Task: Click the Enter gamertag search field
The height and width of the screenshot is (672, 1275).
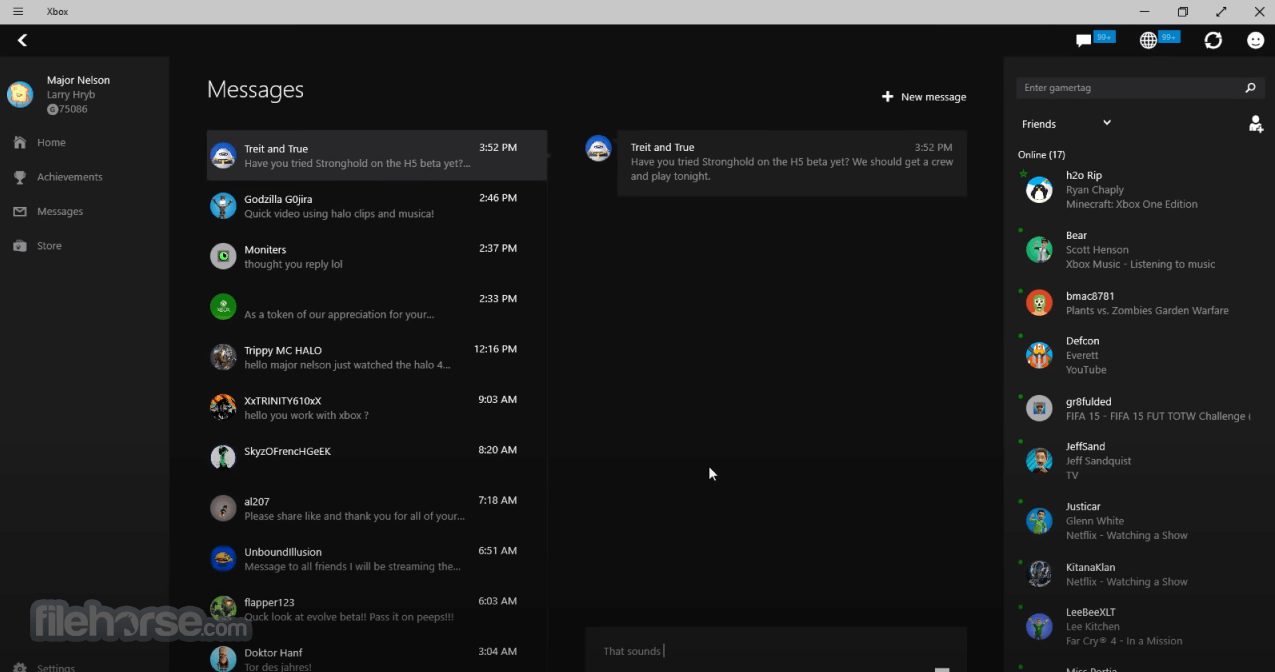Action: (x=1138, y=88)
